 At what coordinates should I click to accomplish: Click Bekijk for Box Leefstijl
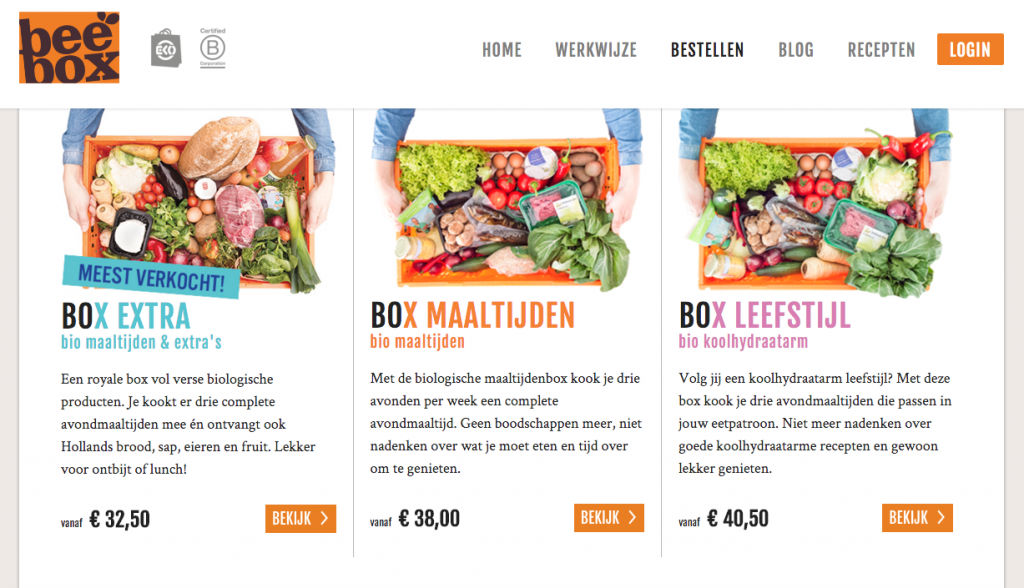pyautogui.click(x=917, y=517)
